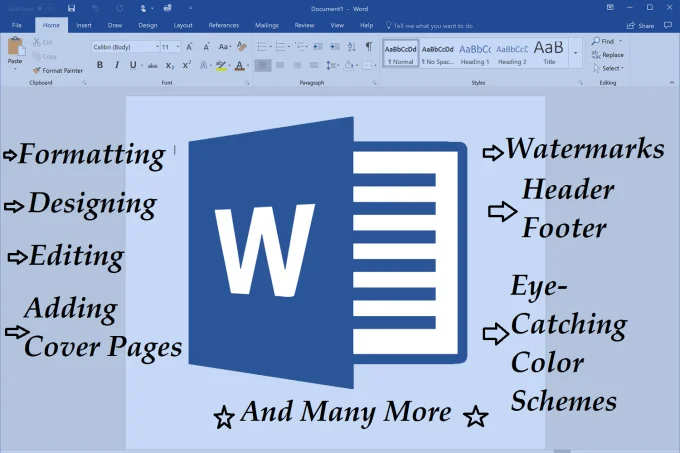Open Customize Quick Access Toolbar dropdown
Image resolution: width=680 pixels, height=453 pixels.
coord(190,8)
